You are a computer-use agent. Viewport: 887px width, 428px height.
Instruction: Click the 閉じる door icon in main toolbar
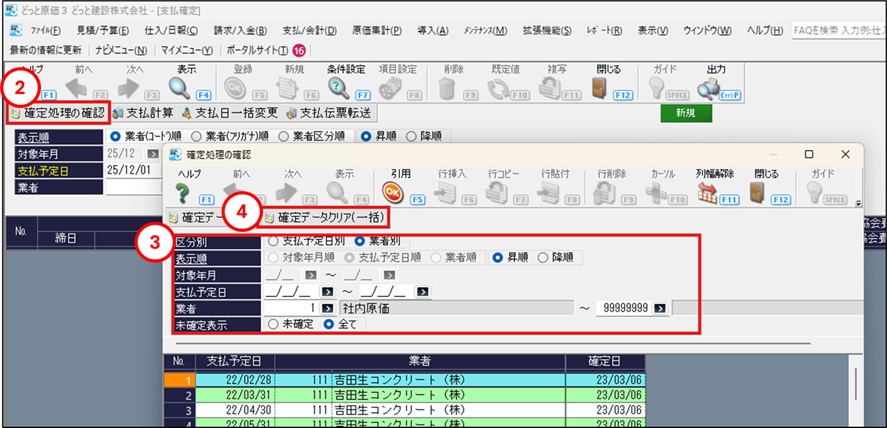[600, 87]
